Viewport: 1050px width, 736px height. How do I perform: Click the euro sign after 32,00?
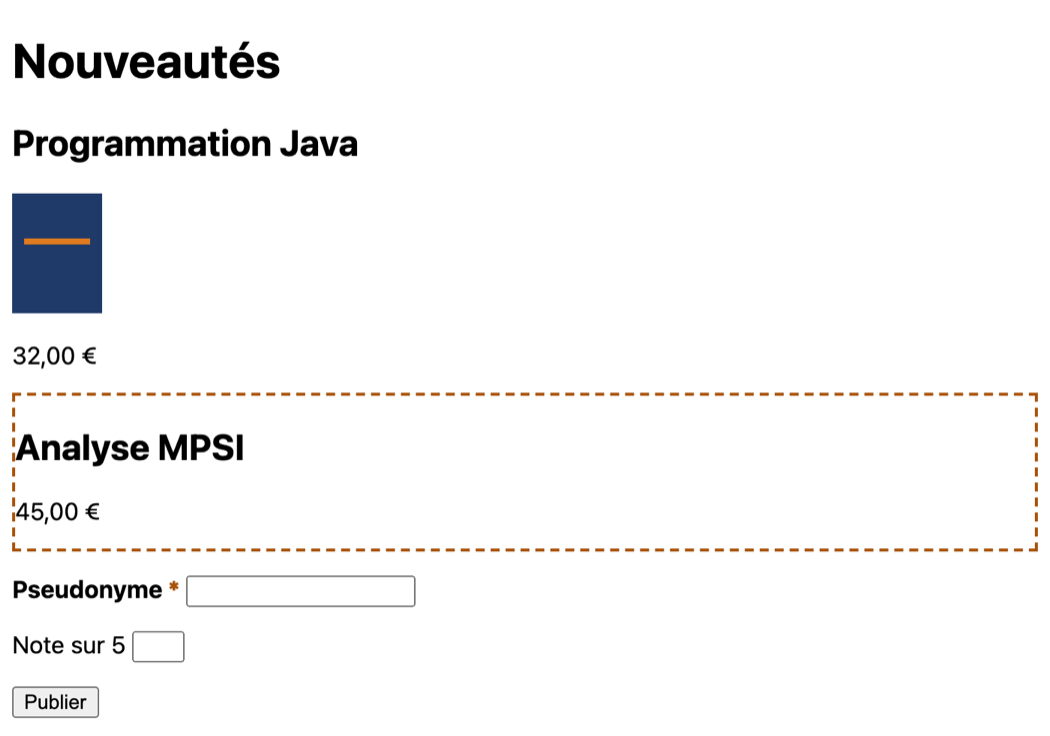[x=89, y=356]
